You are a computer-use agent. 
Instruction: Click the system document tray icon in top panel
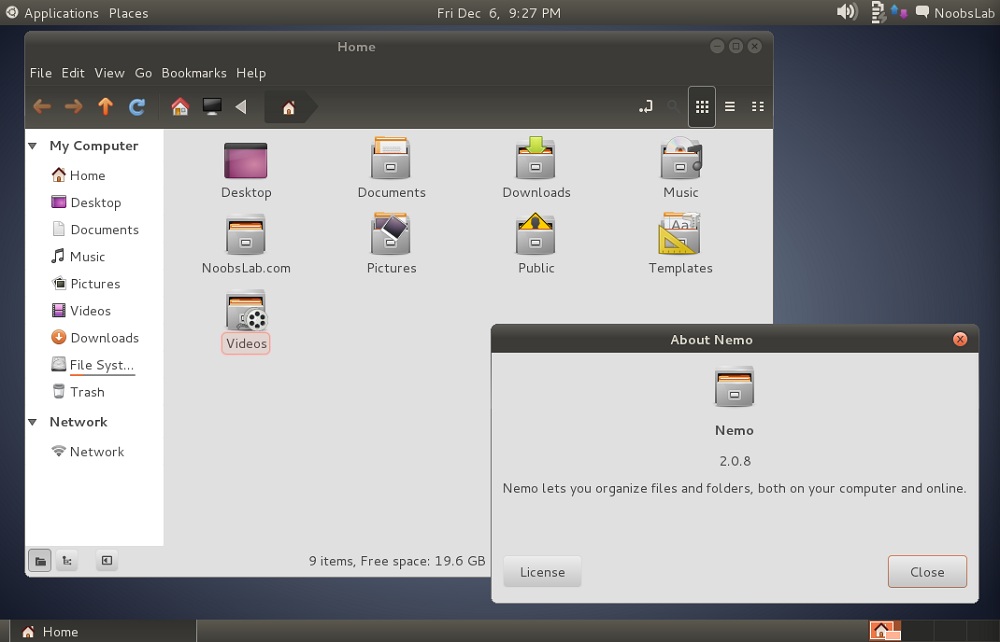pyautogui.click(x=878, y=12)
